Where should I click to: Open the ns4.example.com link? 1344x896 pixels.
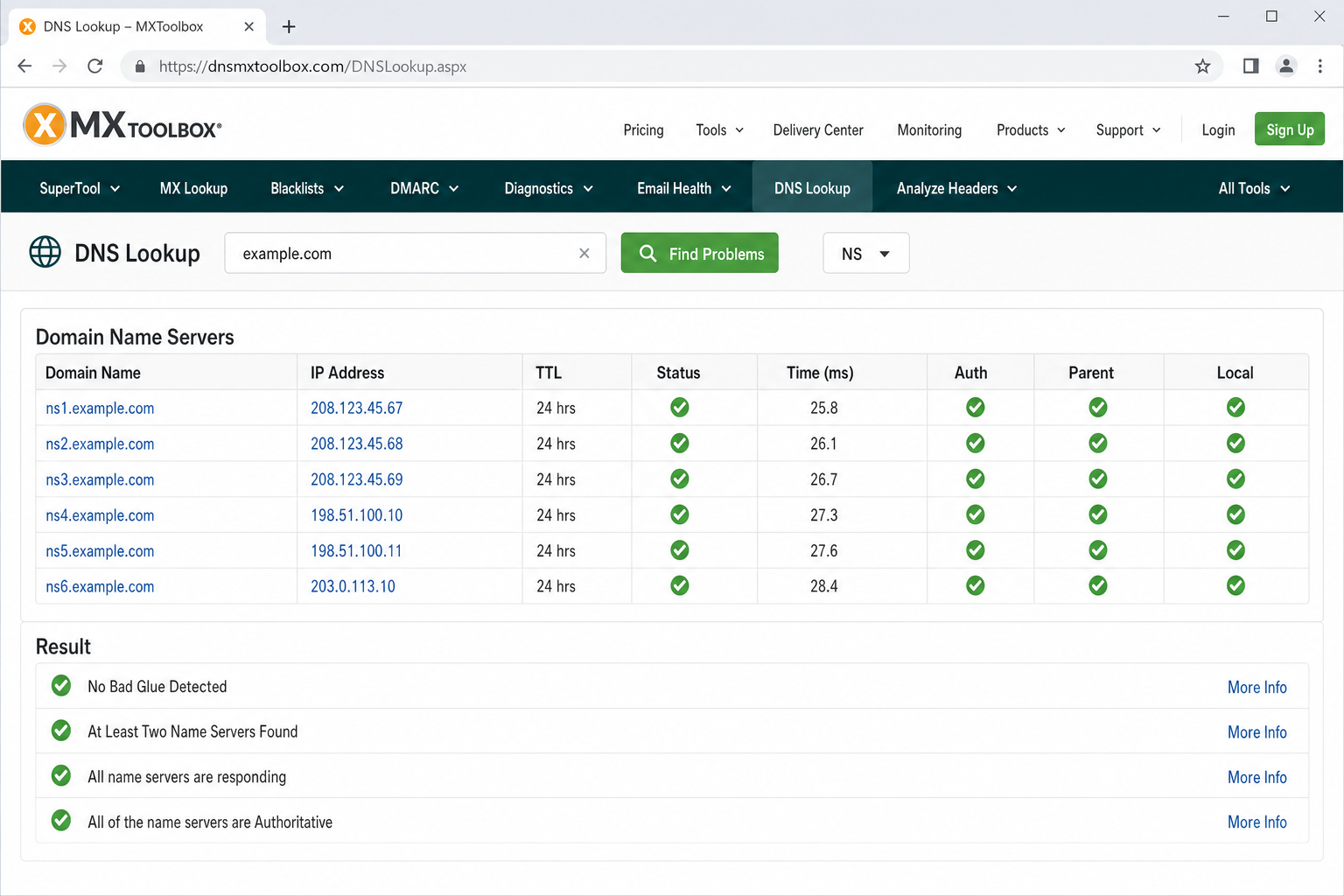(100, 515)
